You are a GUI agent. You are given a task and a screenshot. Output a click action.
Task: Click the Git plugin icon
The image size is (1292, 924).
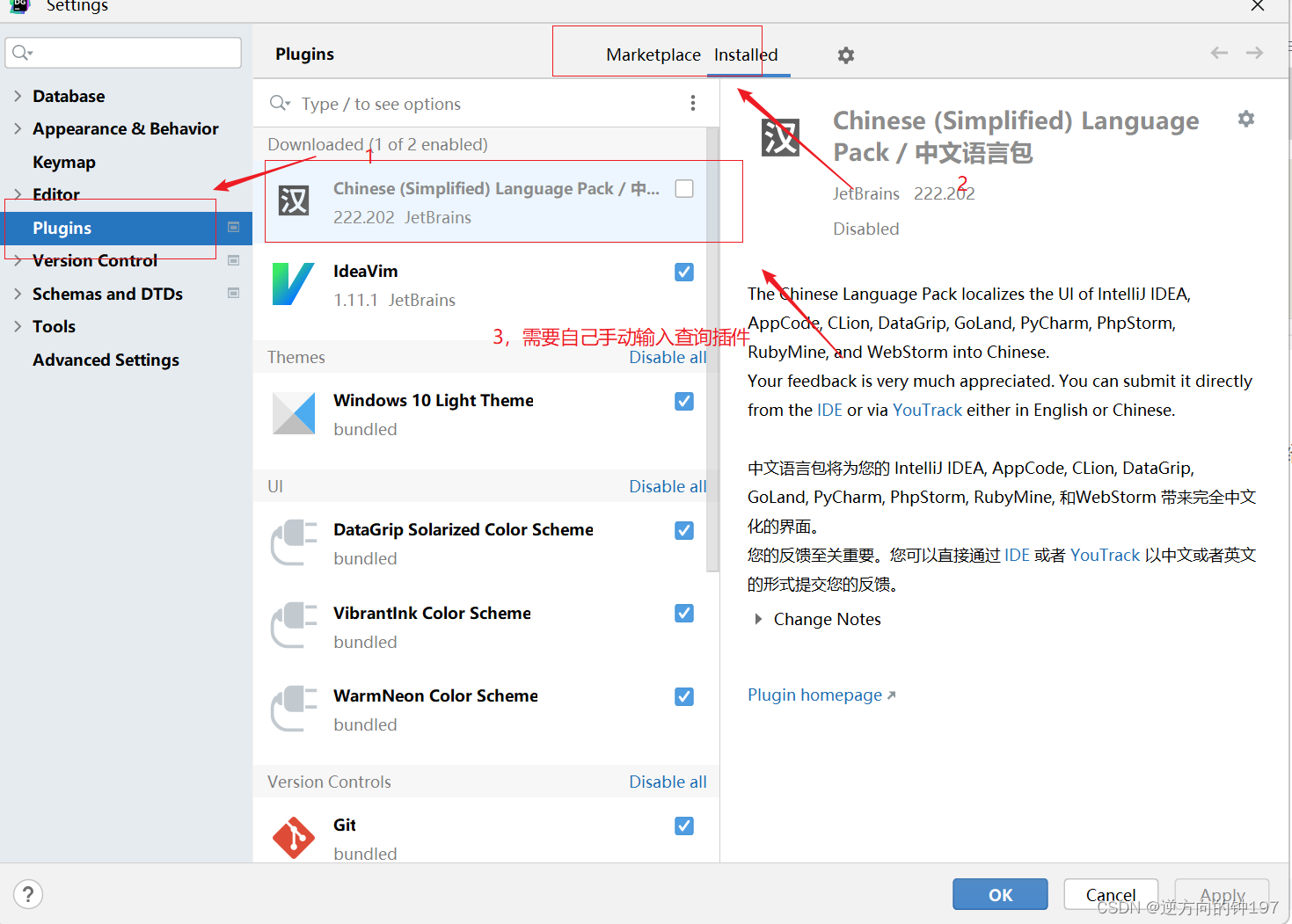(x=294, y=838)
